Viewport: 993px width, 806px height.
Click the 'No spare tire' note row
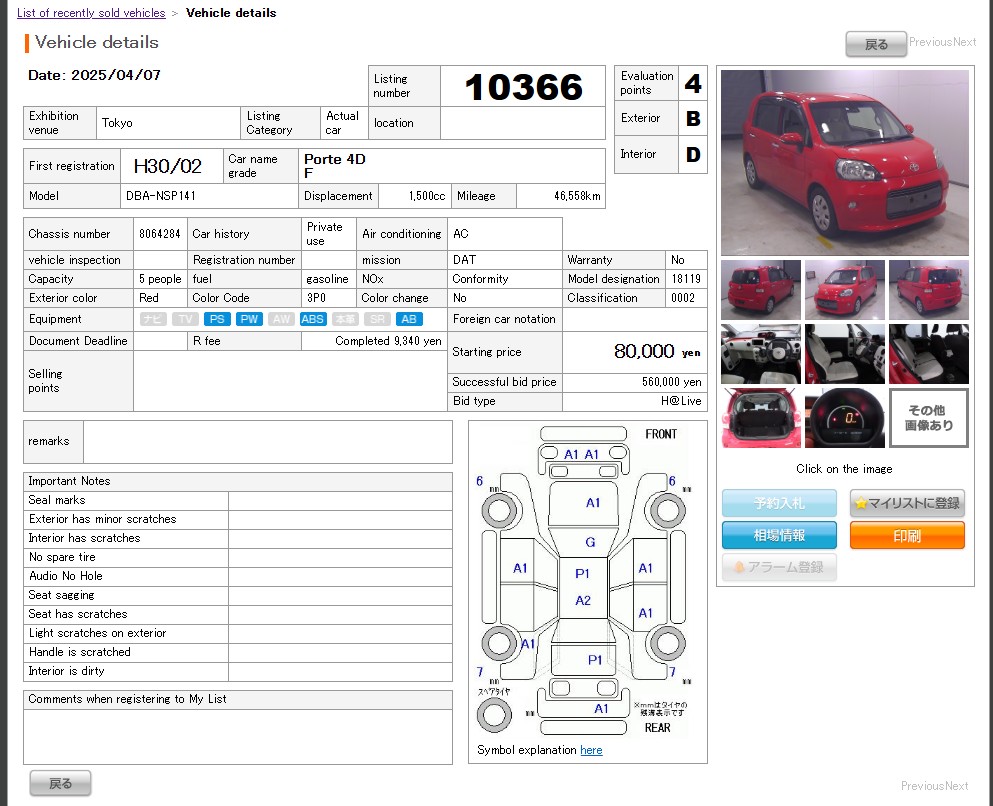[238, 557]
